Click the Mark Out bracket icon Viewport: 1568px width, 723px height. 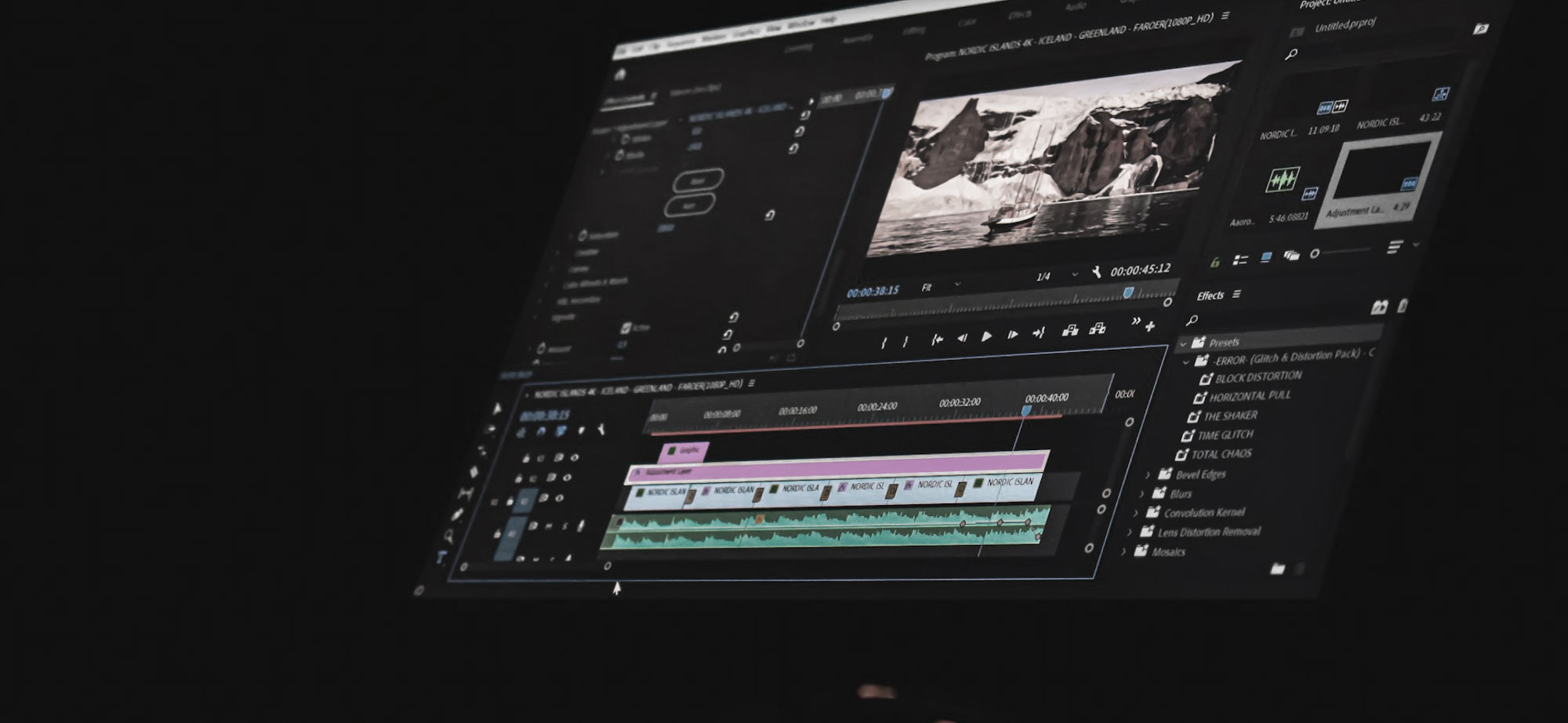point(906,341)
